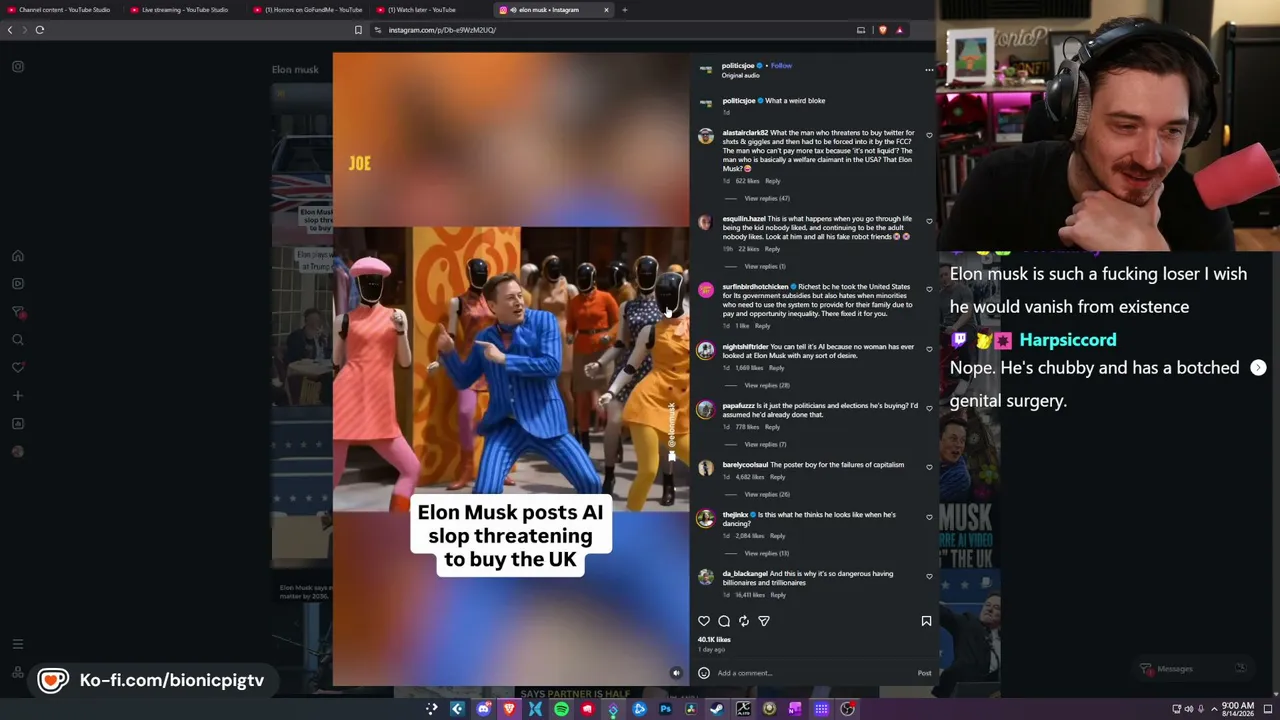Open a new browser tab

click(x=624, y=10)
